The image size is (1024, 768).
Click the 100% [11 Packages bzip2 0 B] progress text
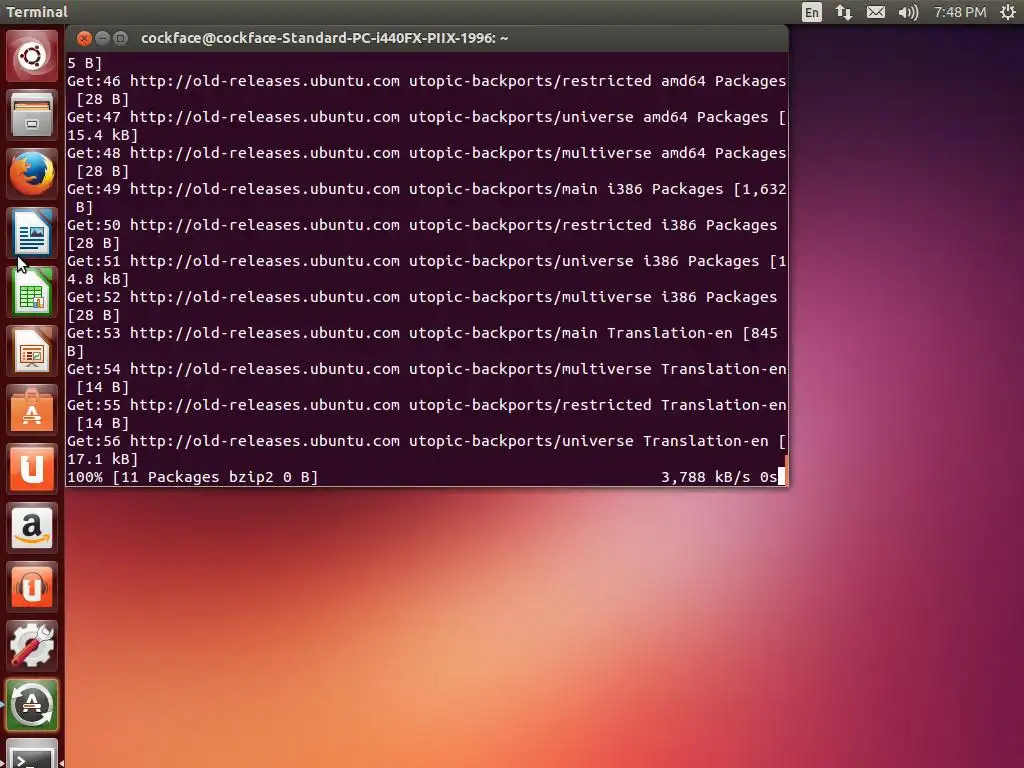tap(193, 477)
